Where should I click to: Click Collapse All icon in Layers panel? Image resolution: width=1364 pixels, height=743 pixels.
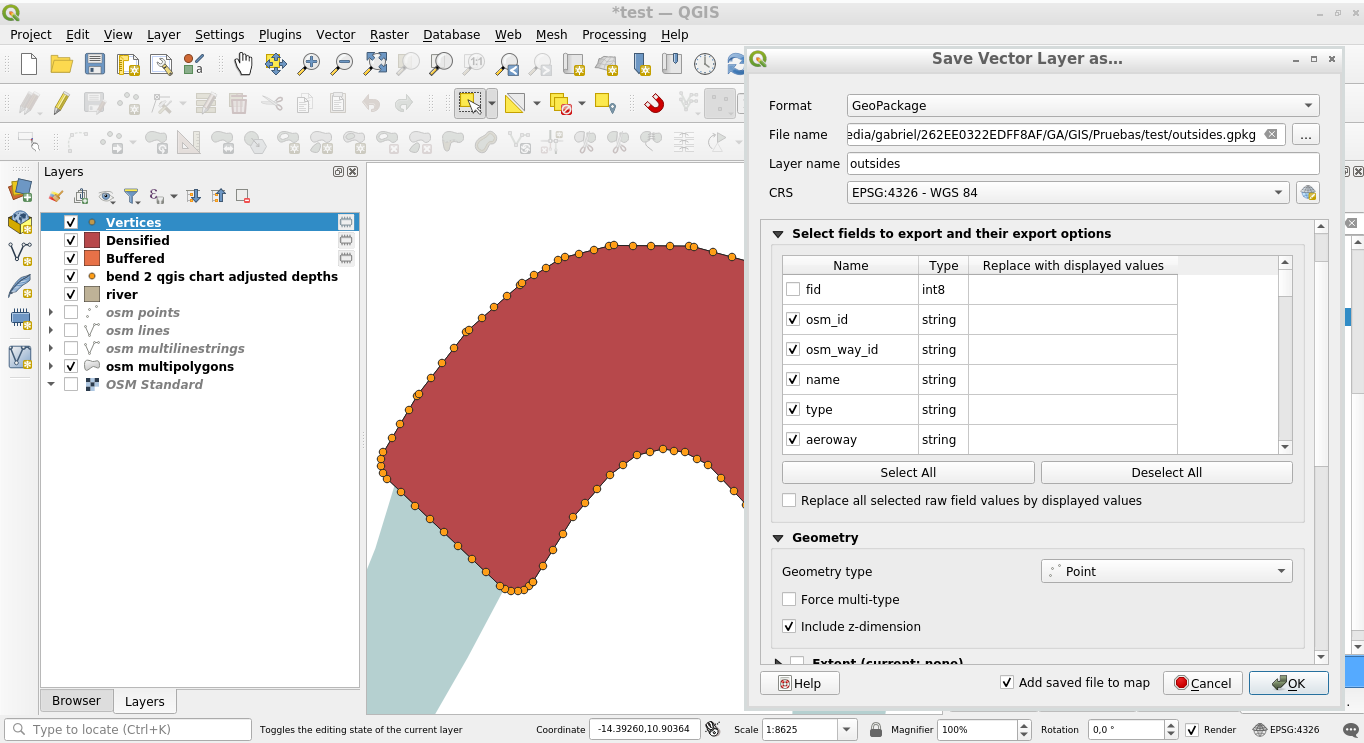[218, 196]
